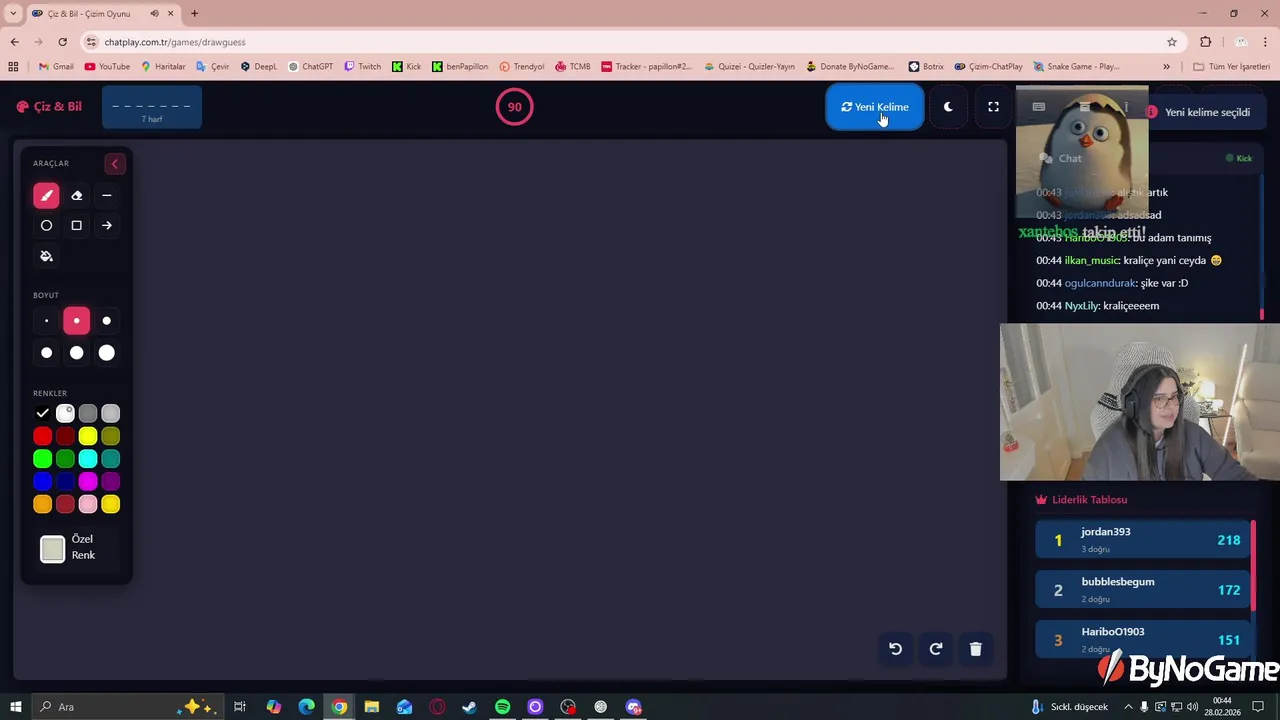This screenshot has width=1280, height=720.
Task: Open the Çiz & Bil logo link
Action: click(49, 107)
